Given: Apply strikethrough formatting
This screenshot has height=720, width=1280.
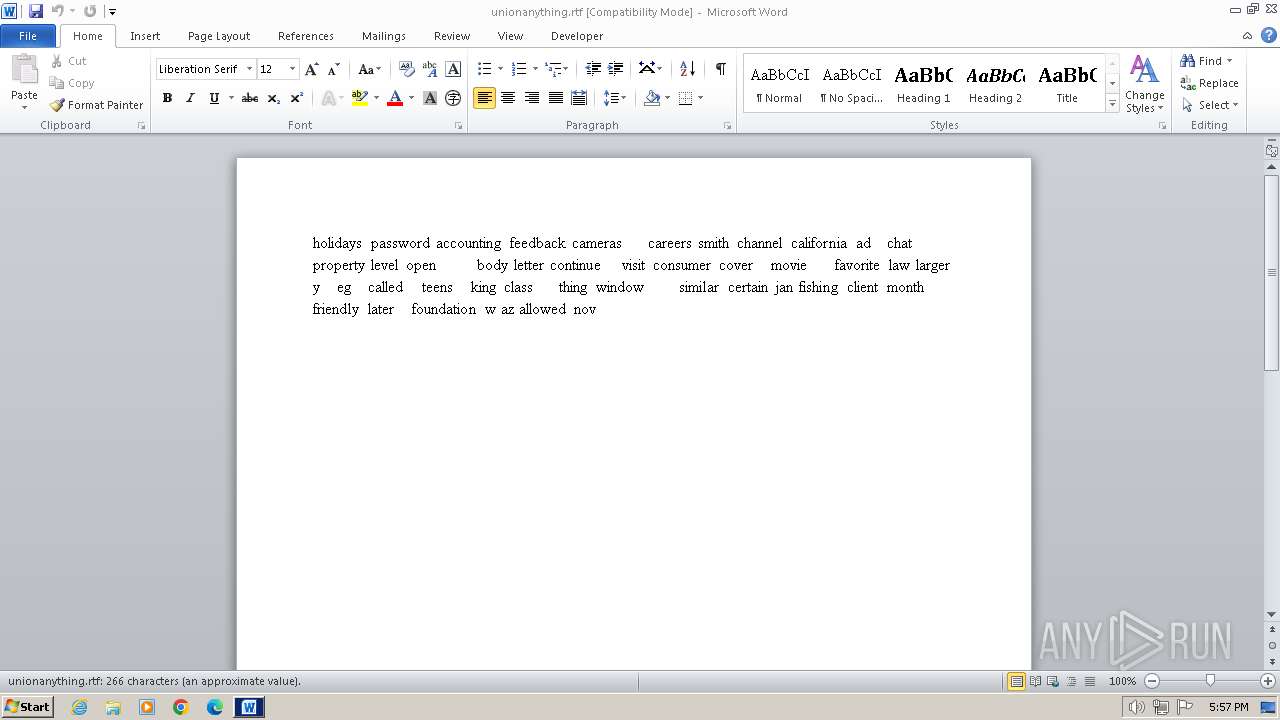Looking at the screenshot, I should coord(250,98).
